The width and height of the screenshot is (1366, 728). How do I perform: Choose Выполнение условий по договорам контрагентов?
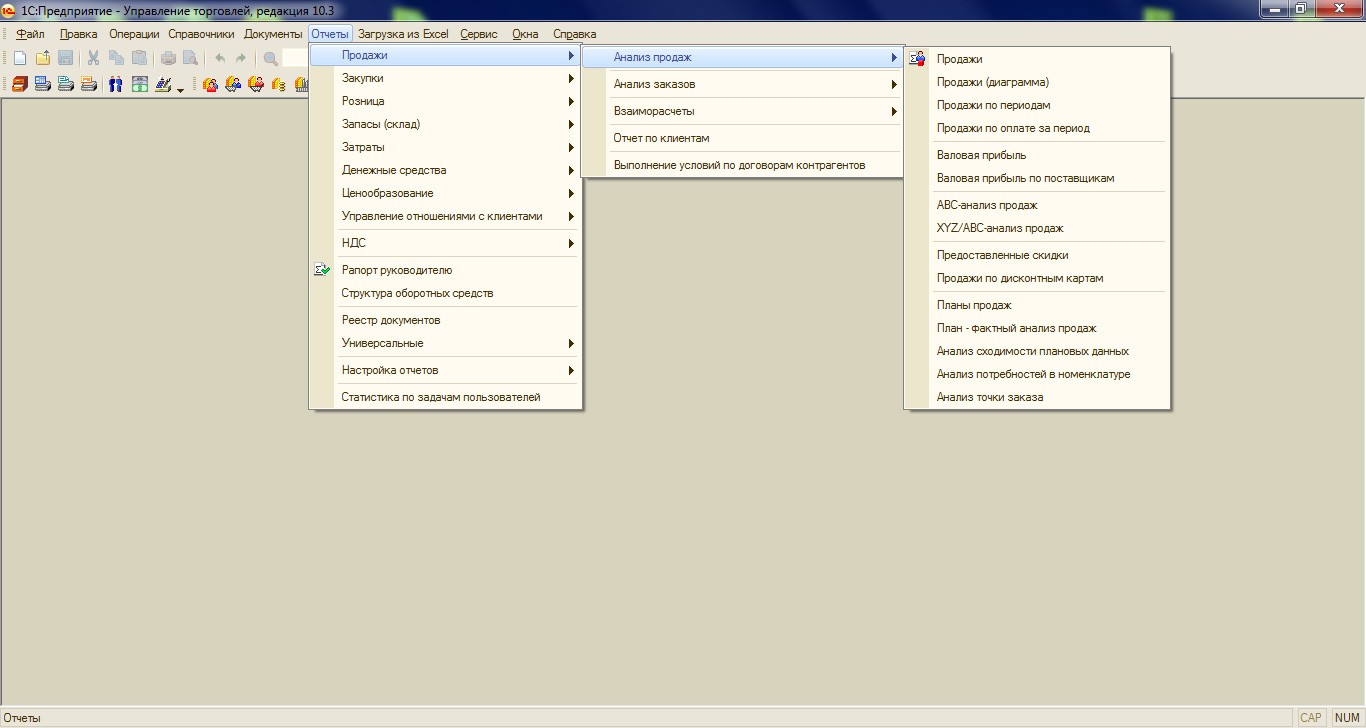tap(743, 165)
